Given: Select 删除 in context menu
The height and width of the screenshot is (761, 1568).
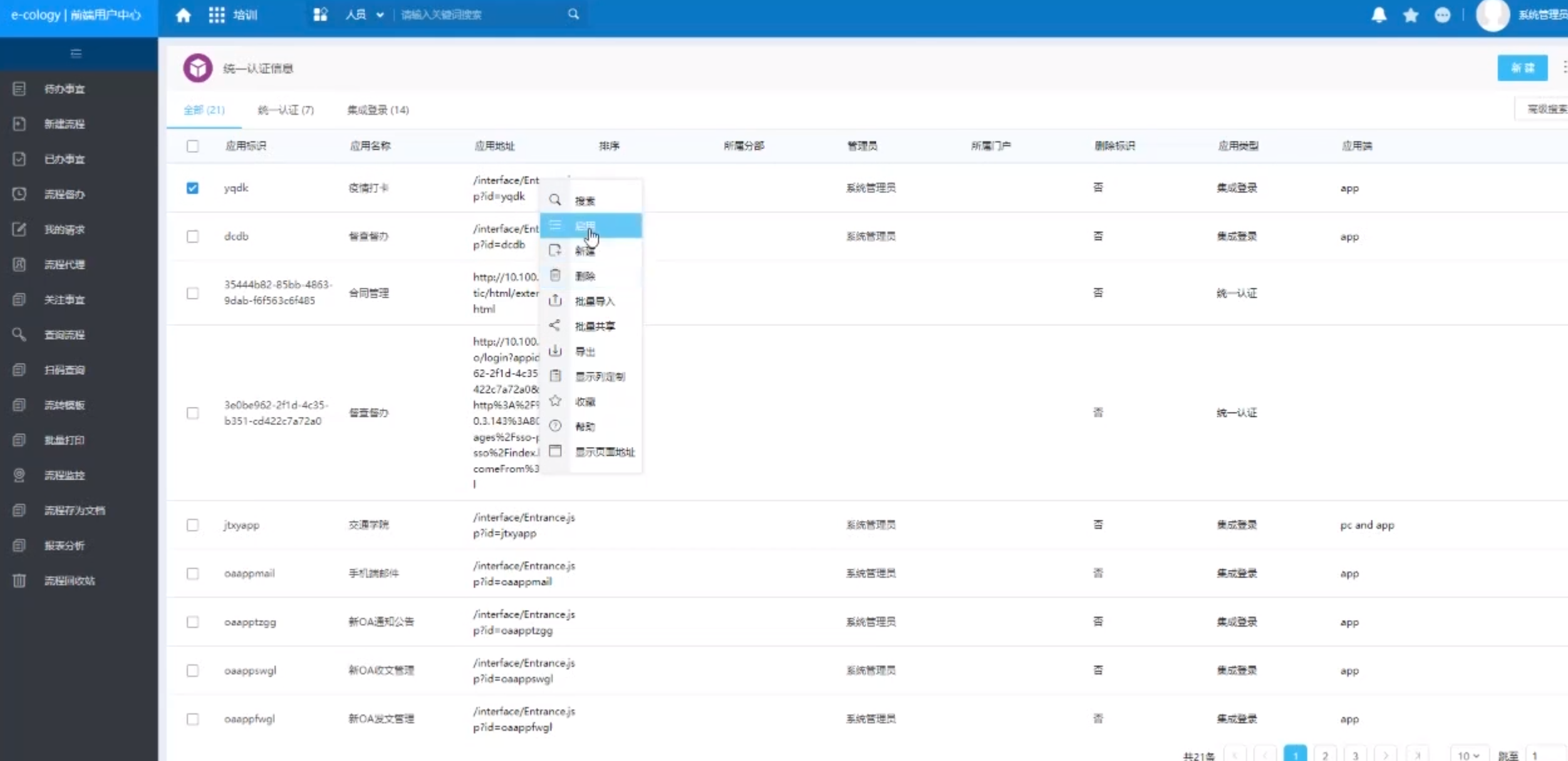Looking at the screenshot, I should [x=591, y=276].
